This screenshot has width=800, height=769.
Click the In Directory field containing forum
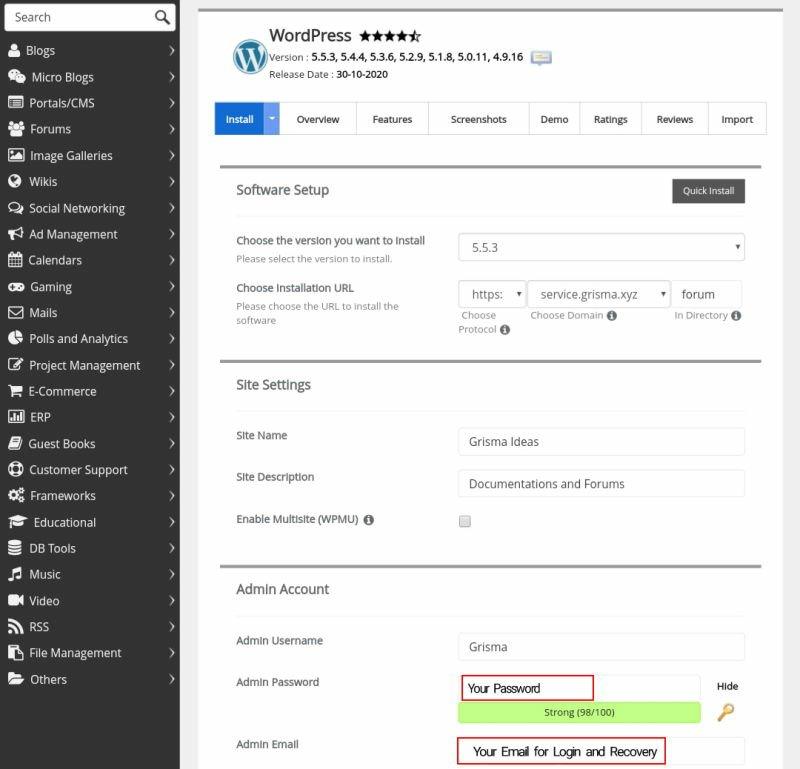[x=706, y=294]
